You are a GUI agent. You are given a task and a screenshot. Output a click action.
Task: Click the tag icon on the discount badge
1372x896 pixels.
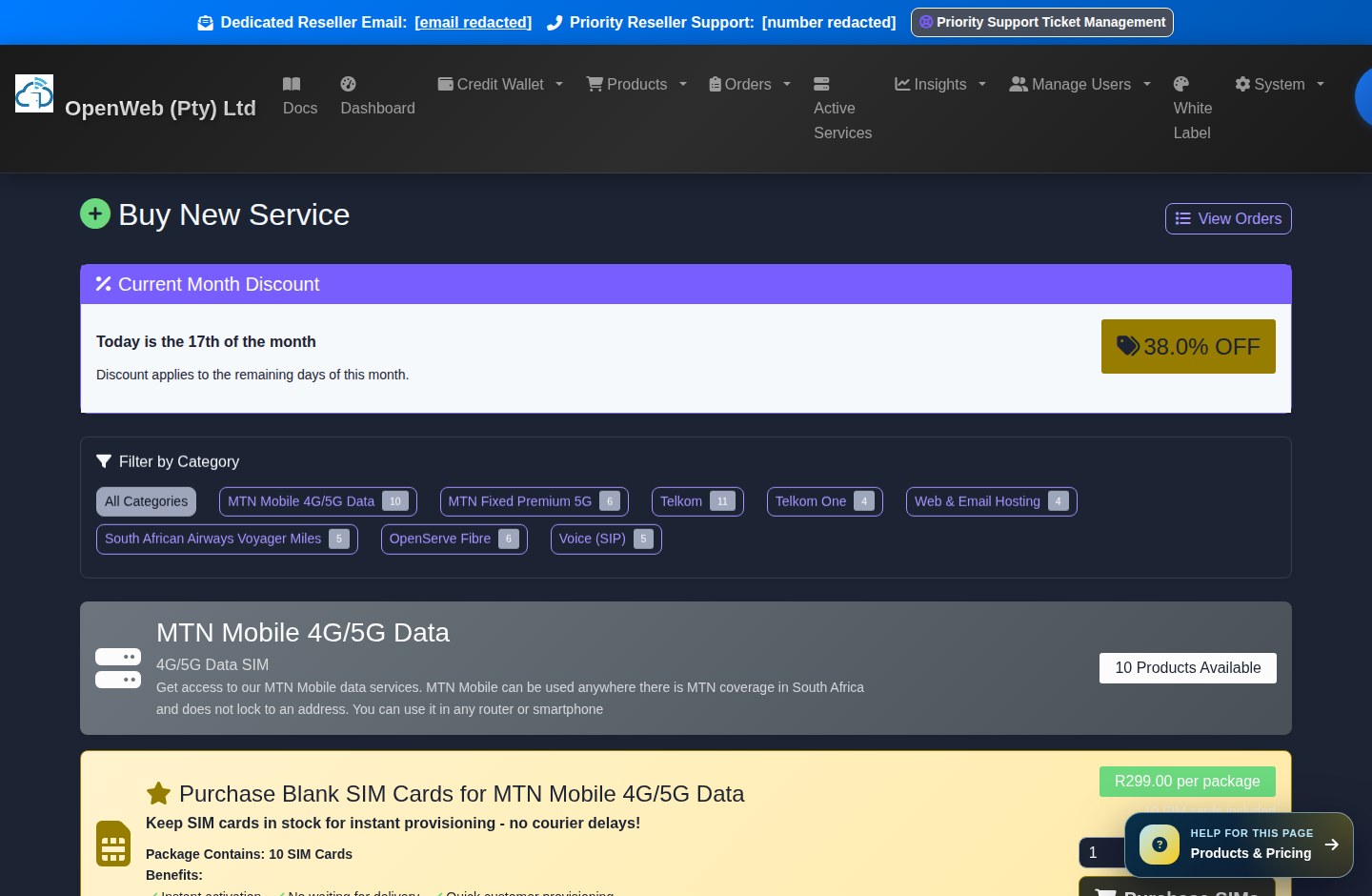click(x=1128, y=345)
